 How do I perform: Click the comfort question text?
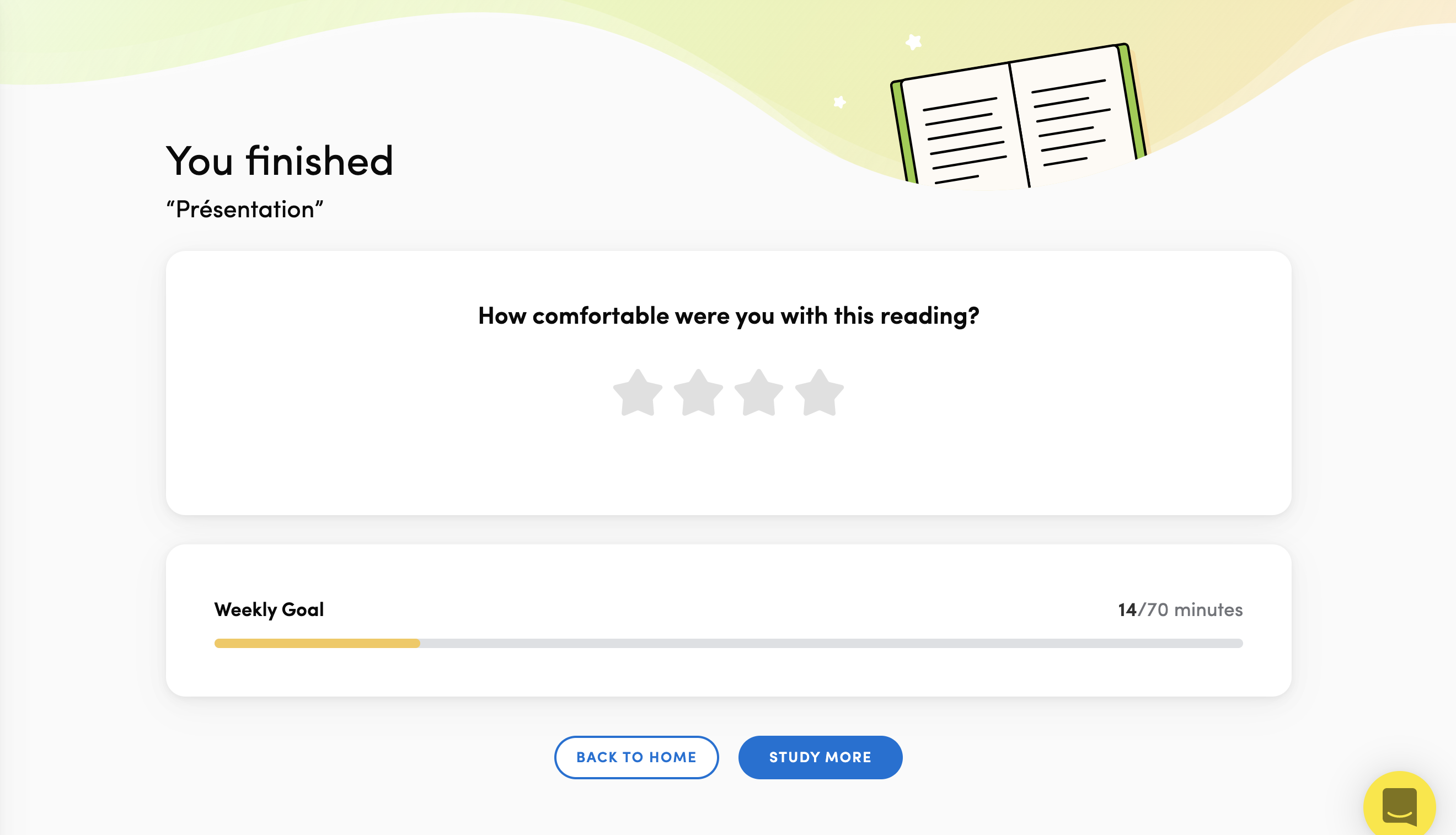click(729, 316)
